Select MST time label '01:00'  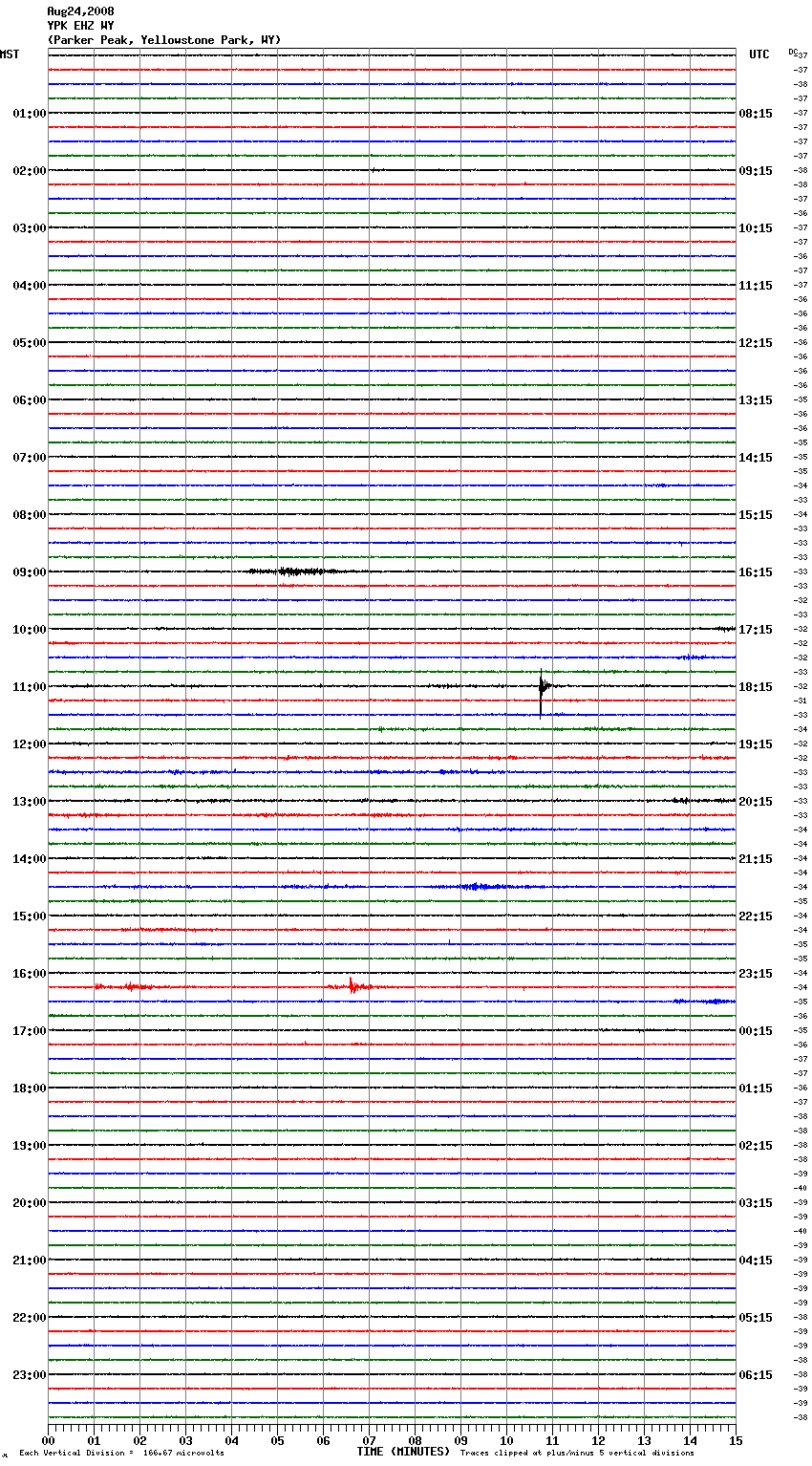(x=30, y=114)
